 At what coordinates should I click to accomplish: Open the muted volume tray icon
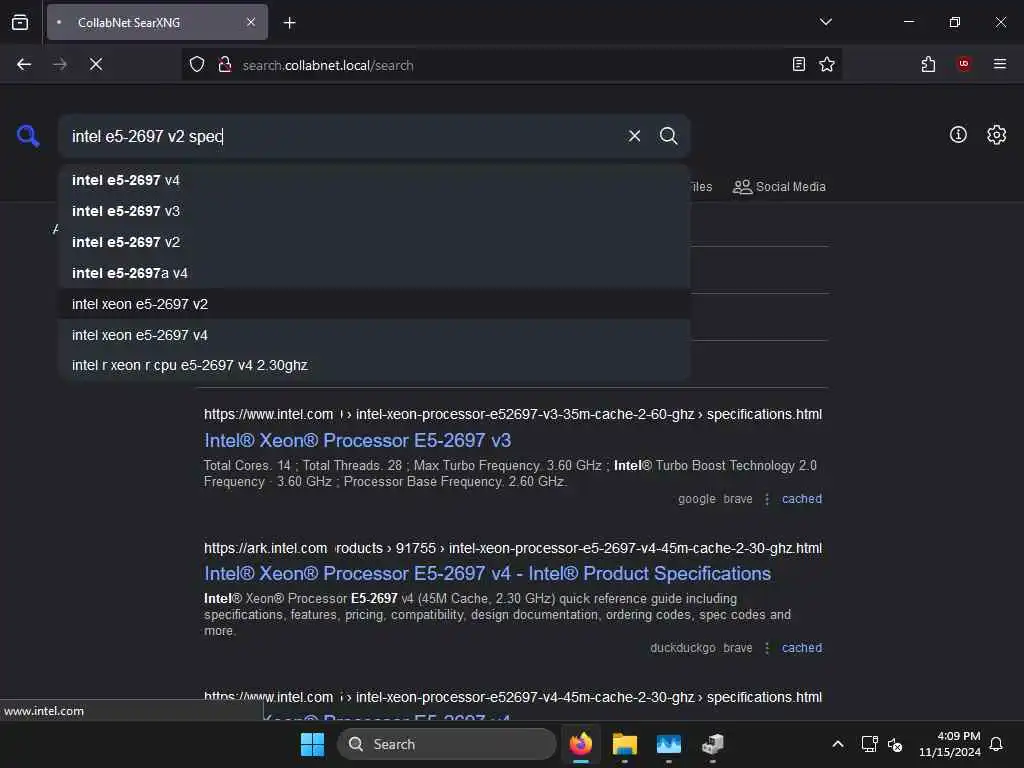(x=895, y=744)
